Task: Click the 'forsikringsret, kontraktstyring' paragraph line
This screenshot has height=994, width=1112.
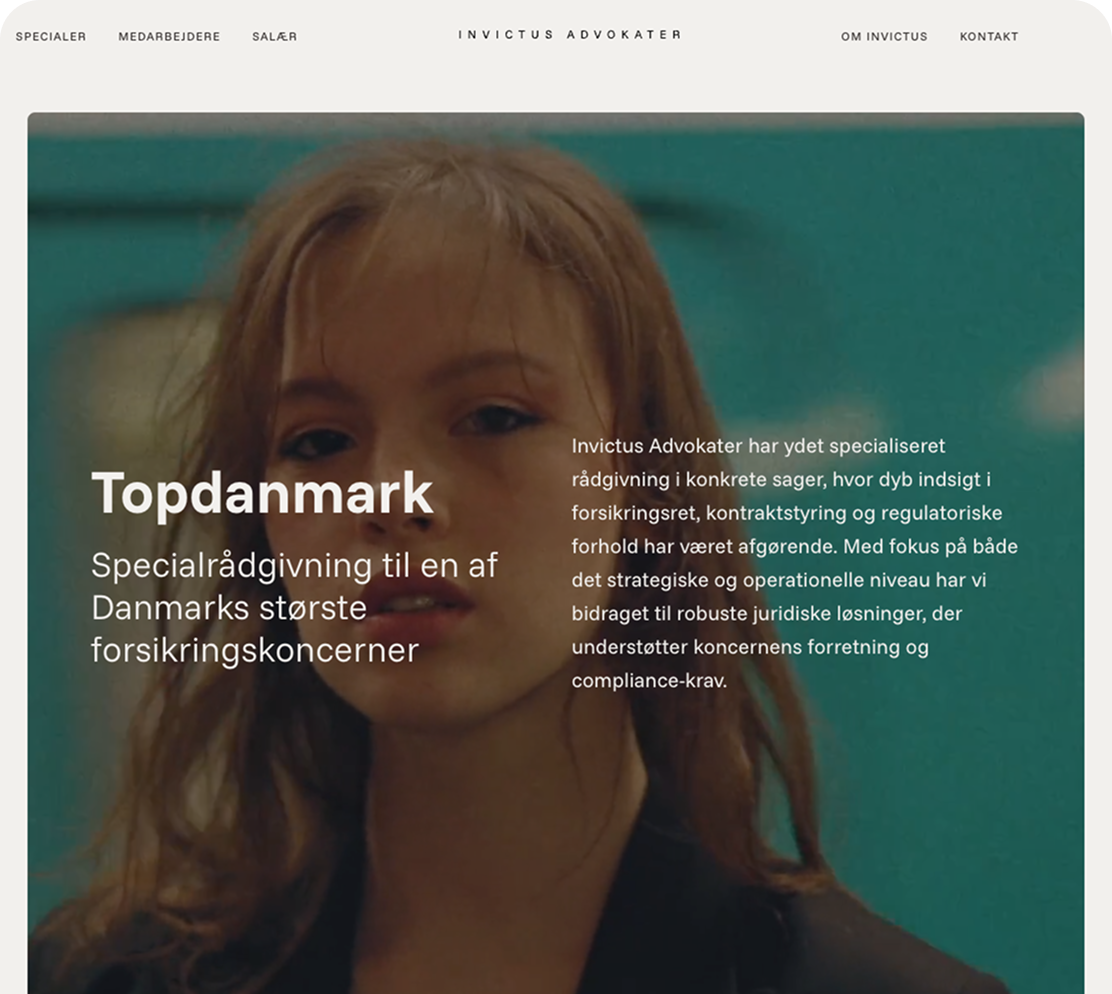Action: pyautogui.click(x=786, y=513)
